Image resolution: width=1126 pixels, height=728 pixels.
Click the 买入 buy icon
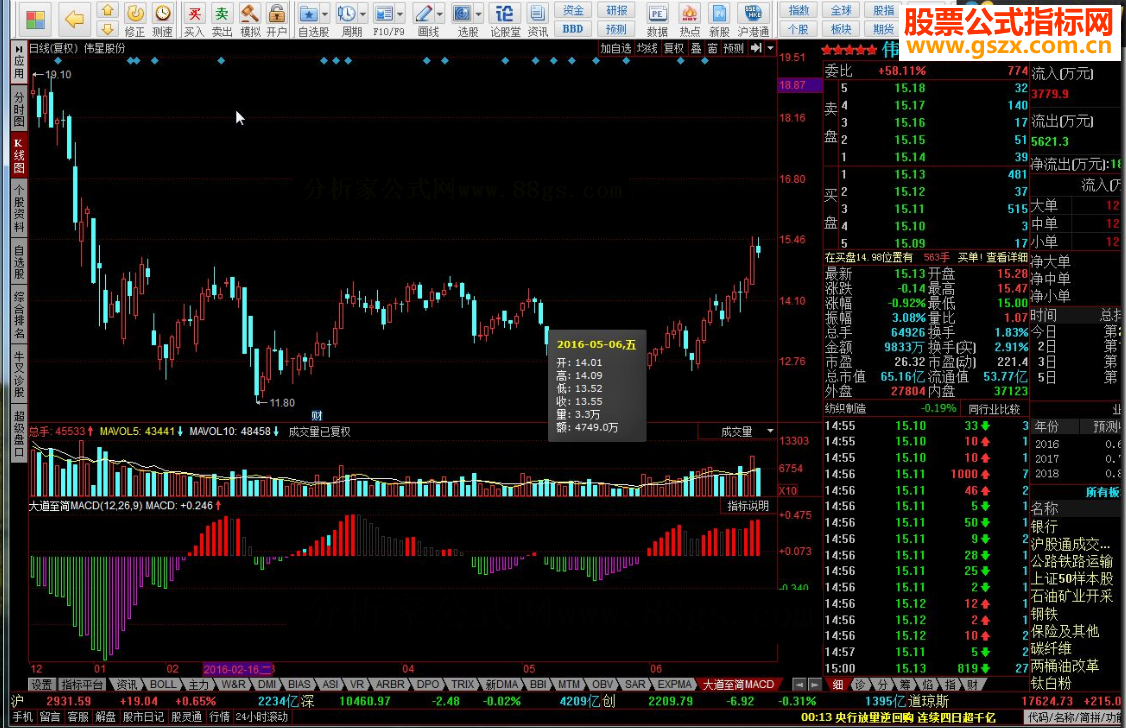pos(194,20)
